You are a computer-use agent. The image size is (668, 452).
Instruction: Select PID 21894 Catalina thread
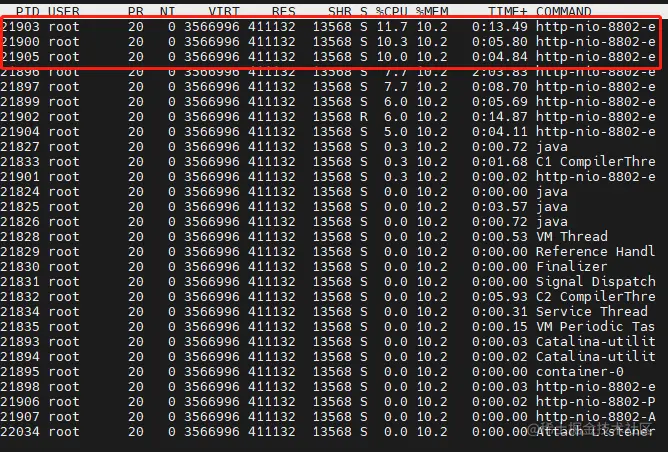pyautogui.click(x=20, y=357)
